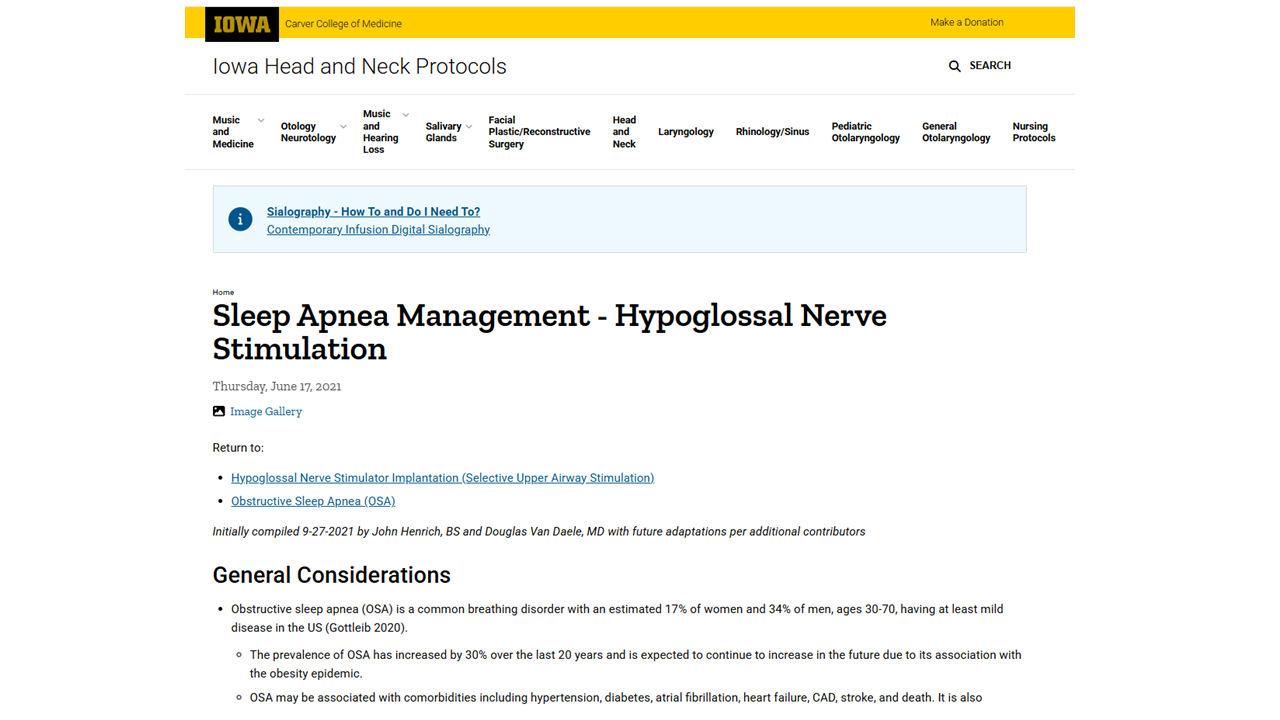This screenshot has width=1280, height=720.
Task: Expand the Otology Neurotology submenu chevron
Action: point(343,127)
